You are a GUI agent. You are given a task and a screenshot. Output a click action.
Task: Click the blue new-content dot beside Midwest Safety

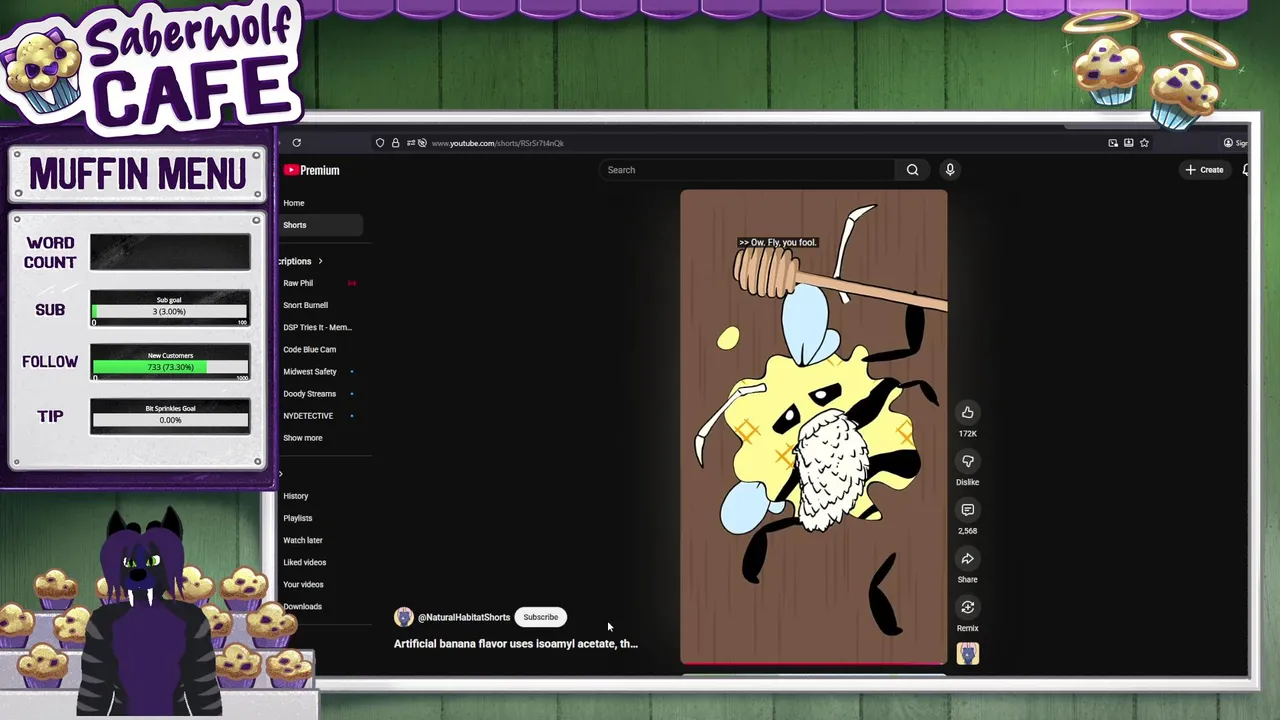(x=351, y=372)
